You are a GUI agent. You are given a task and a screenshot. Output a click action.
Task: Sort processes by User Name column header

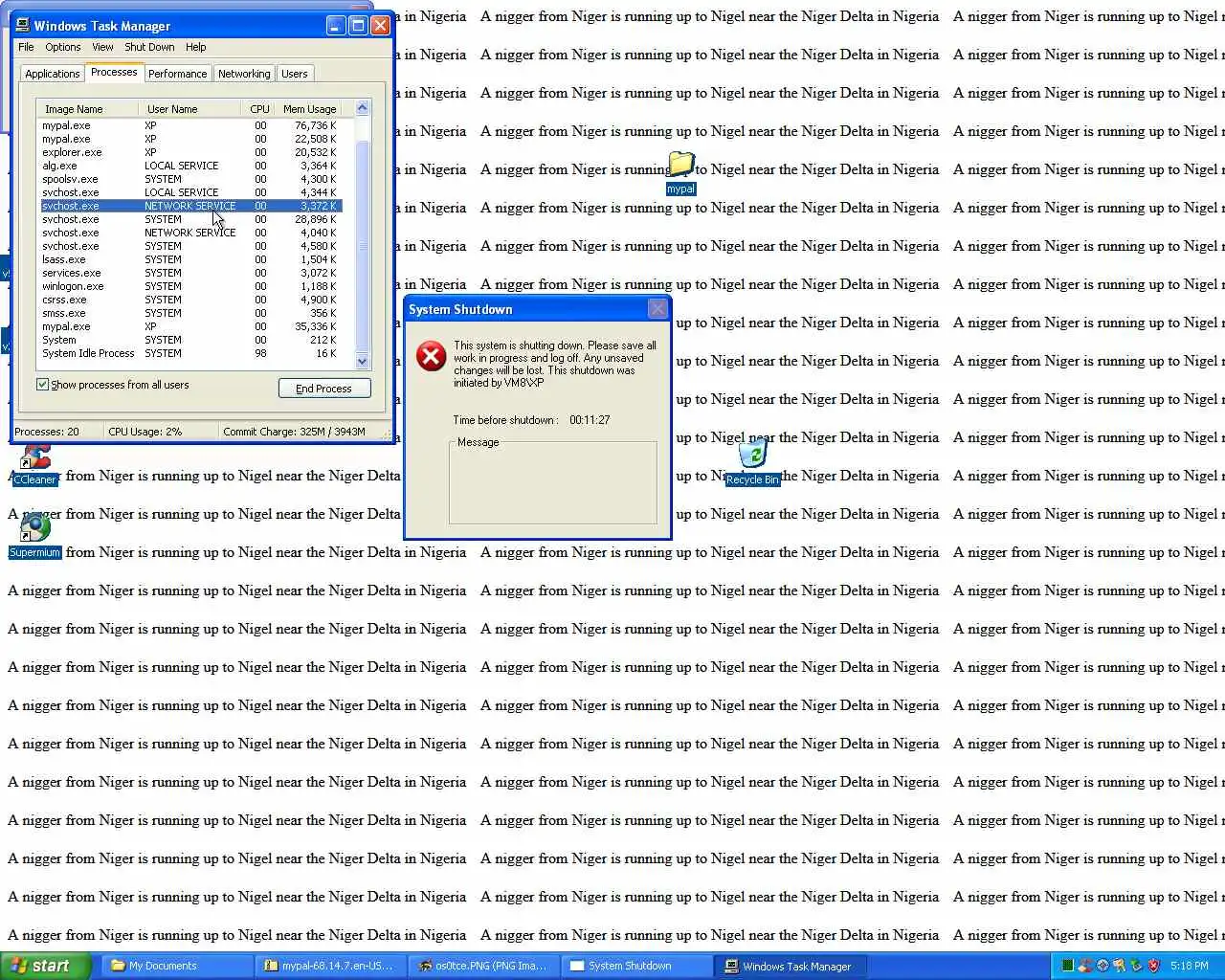click(189, 109)
